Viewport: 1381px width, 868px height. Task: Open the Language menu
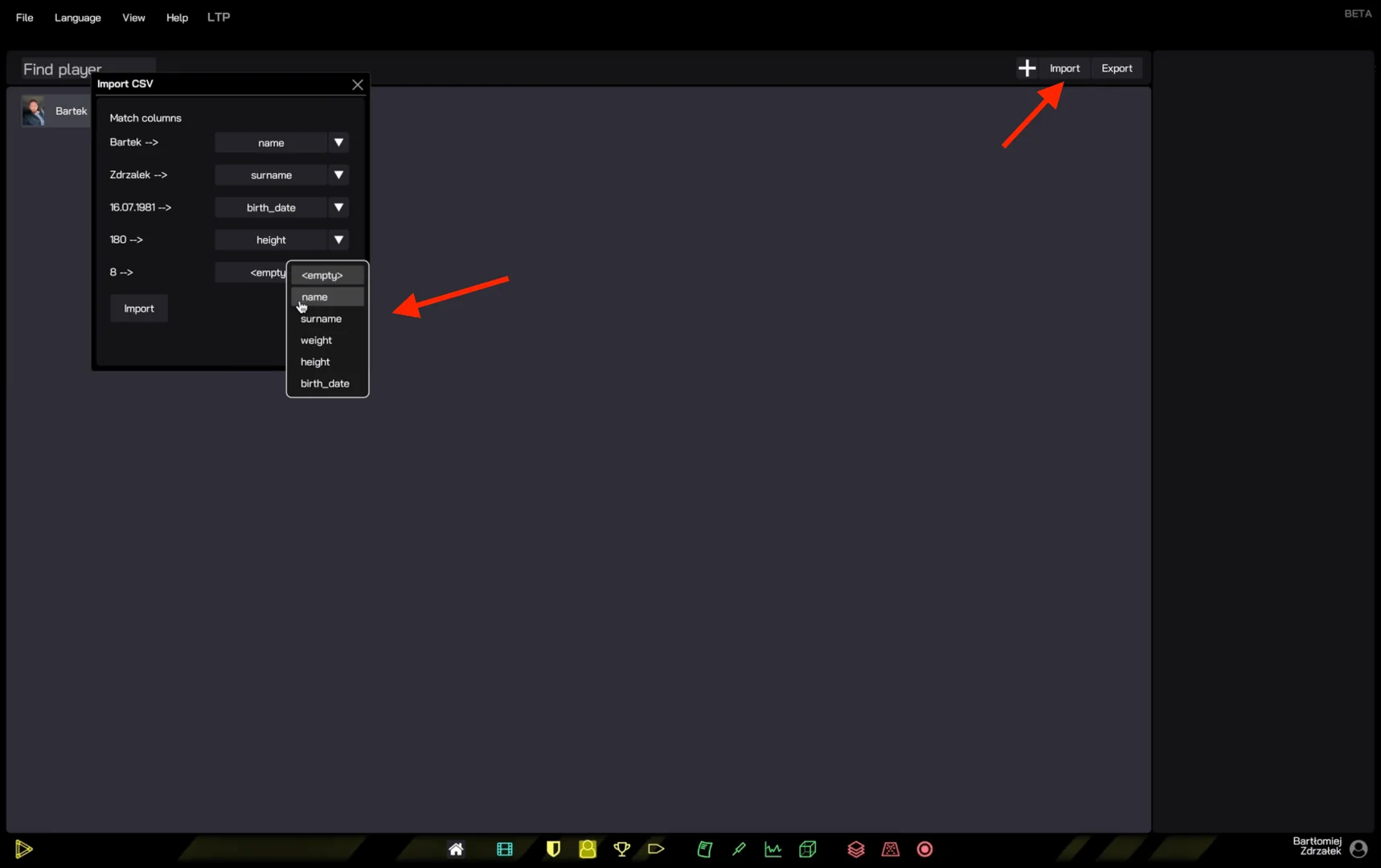point(77,18)
